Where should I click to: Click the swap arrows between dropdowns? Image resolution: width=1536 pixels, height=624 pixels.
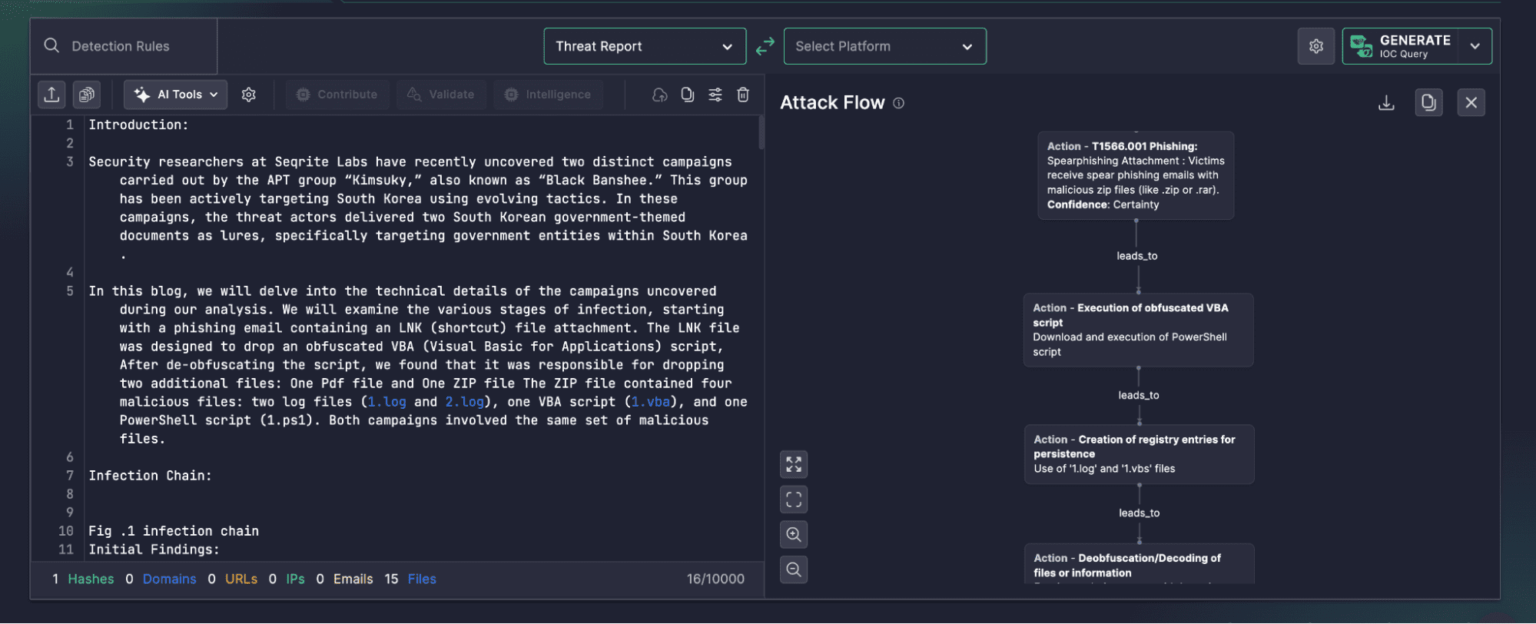765,46
